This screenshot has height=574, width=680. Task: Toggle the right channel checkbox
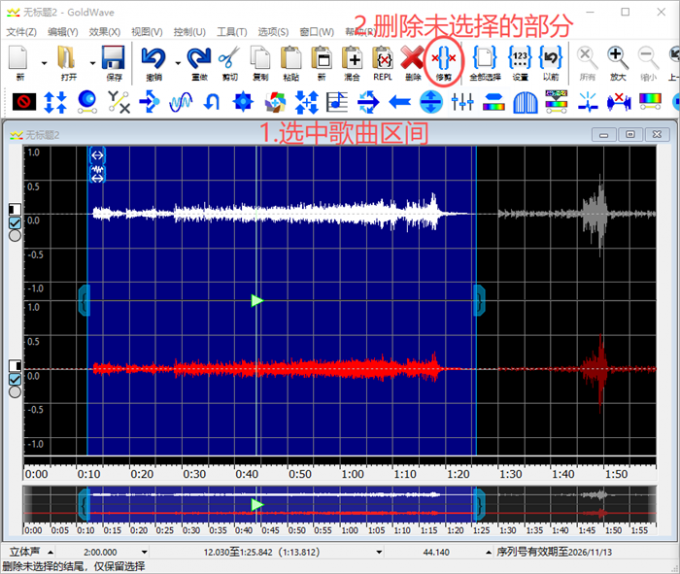click(x=15, y=379)
